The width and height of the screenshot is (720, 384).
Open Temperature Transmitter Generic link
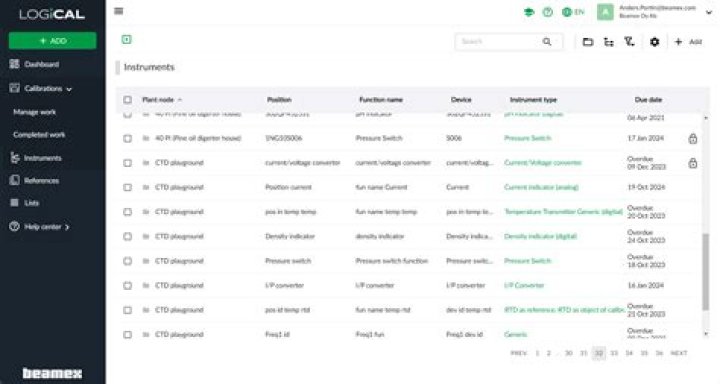point(563,212)
